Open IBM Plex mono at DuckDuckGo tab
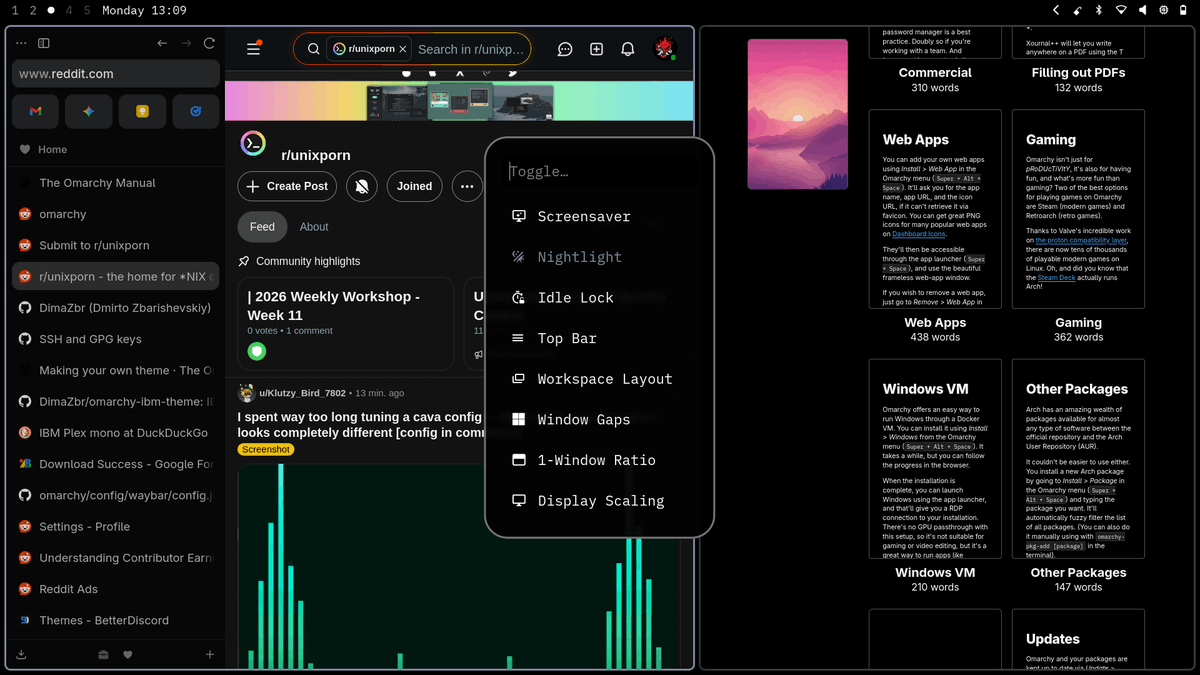The width and height of the screenshot is (1200, 675). point(116,433)
